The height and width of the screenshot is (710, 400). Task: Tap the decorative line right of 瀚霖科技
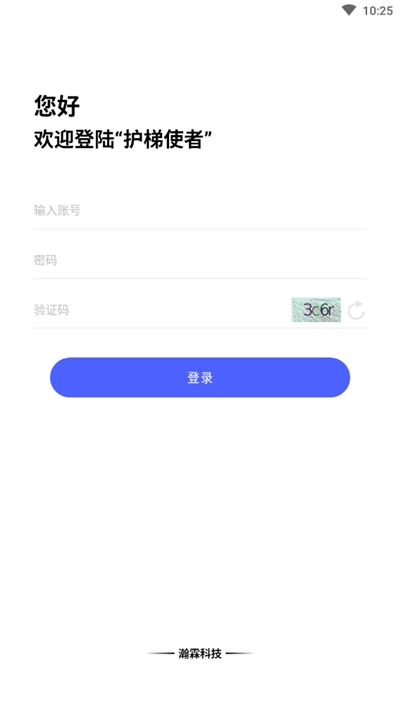click(239, 653)
